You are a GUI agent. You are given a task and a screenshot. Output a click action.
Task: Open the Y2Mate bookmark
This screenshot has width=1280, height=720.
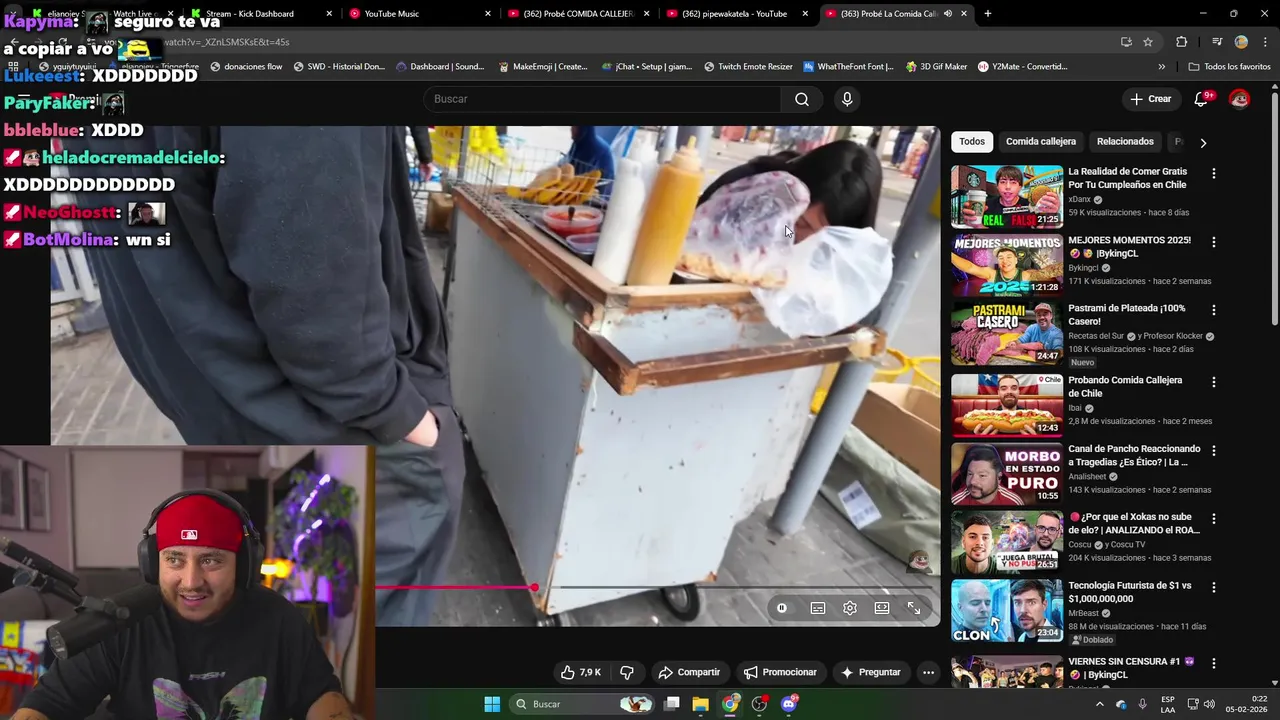click(1022, 67)
